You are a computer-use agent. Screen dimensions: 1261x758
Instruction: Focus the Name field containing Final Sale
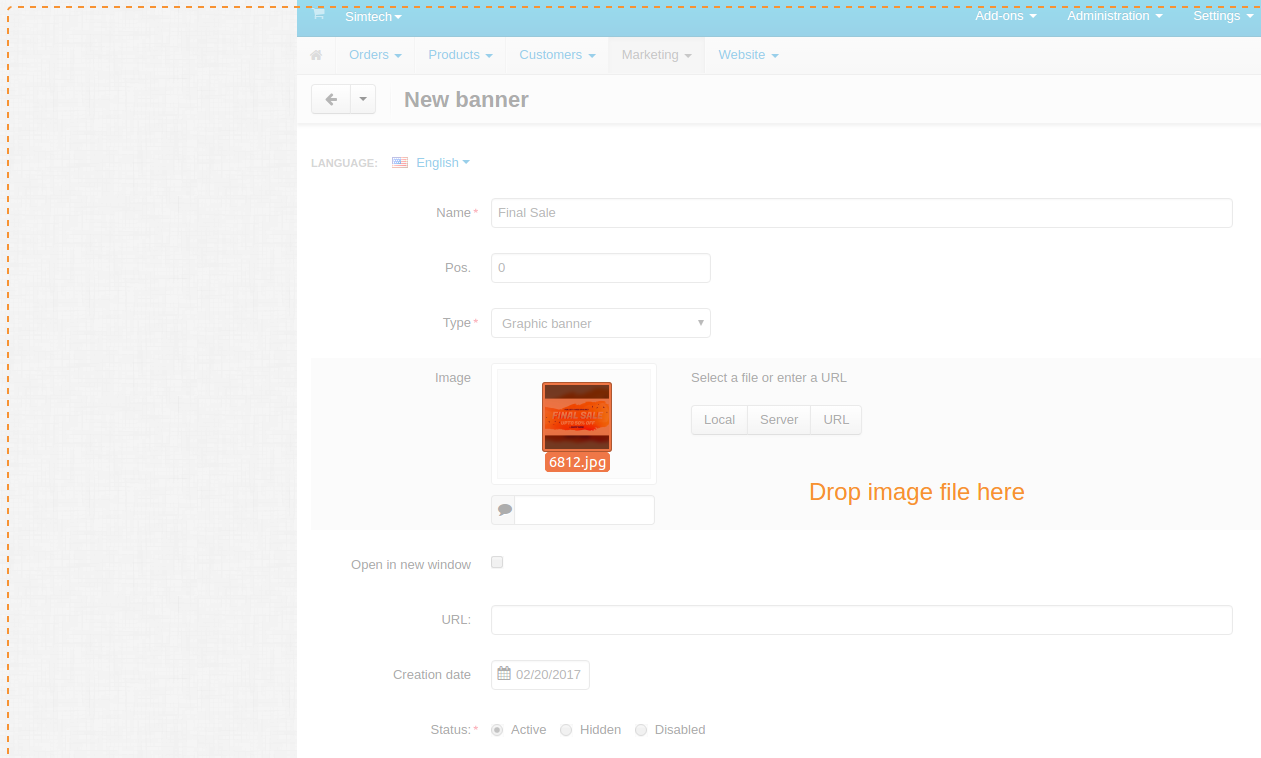point(861,213)
